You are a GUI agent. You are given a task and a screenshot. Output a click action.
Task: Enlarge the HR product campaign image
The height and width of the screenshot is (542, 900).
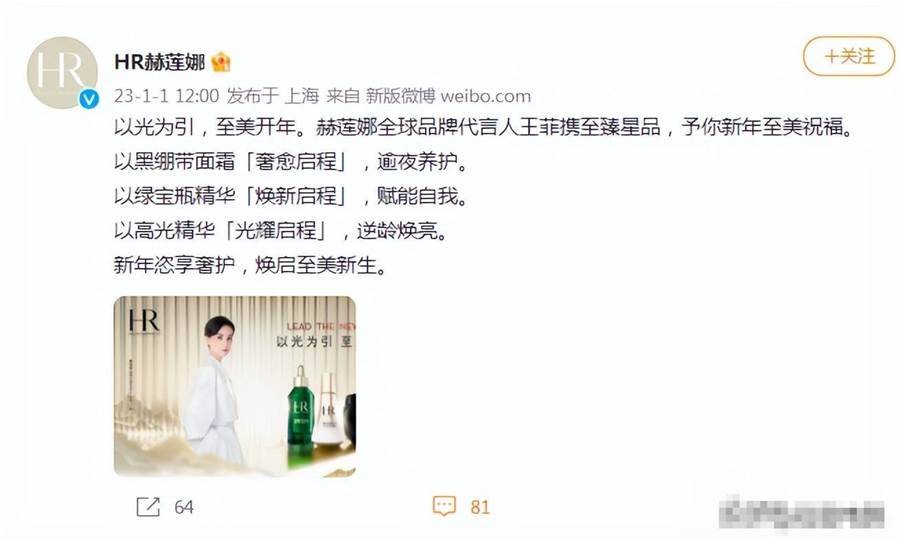point(235,386)
